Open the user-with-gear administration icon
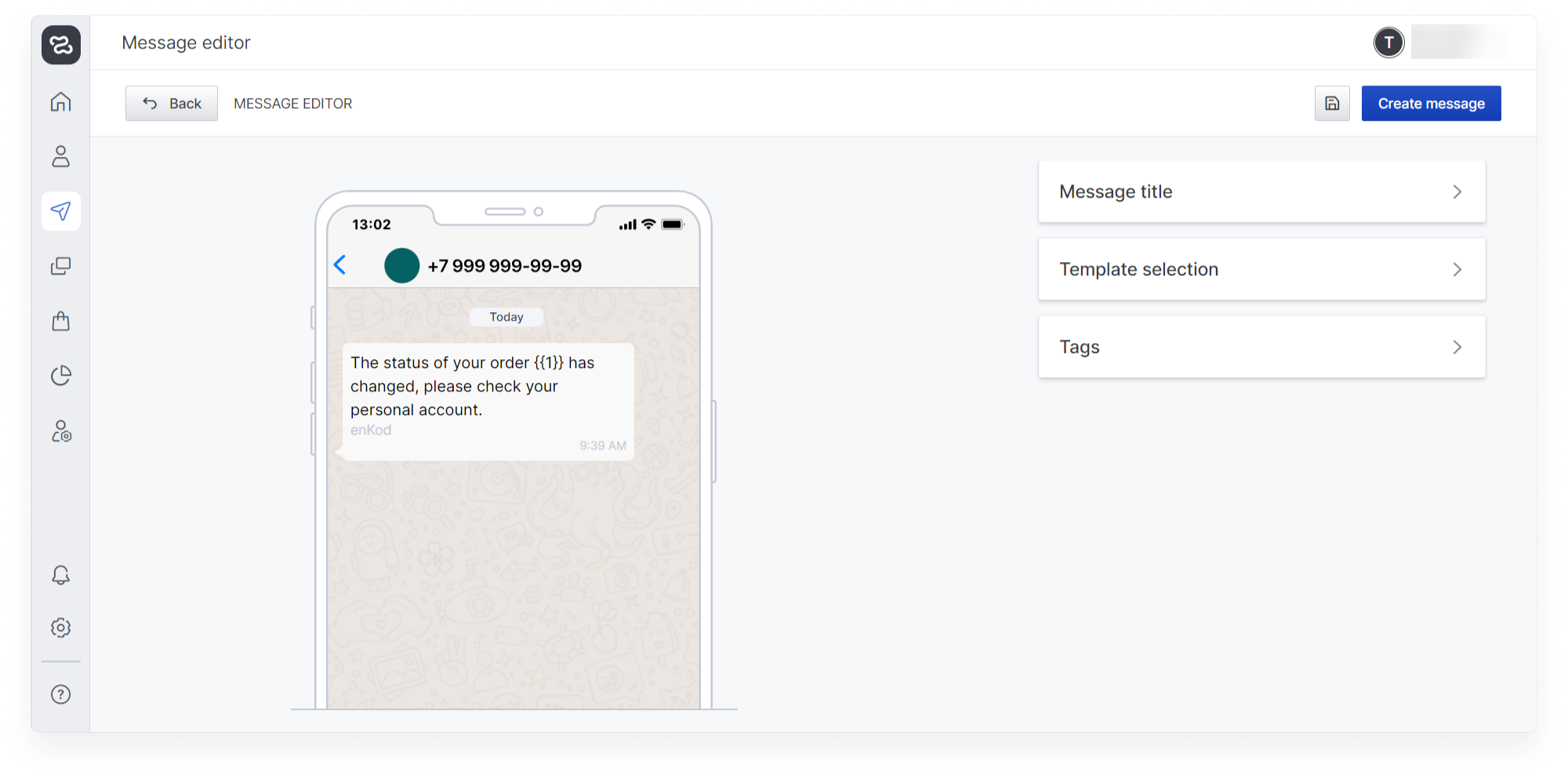The image size is (1568, 779). pyautogui.click(x=60, y=431)
